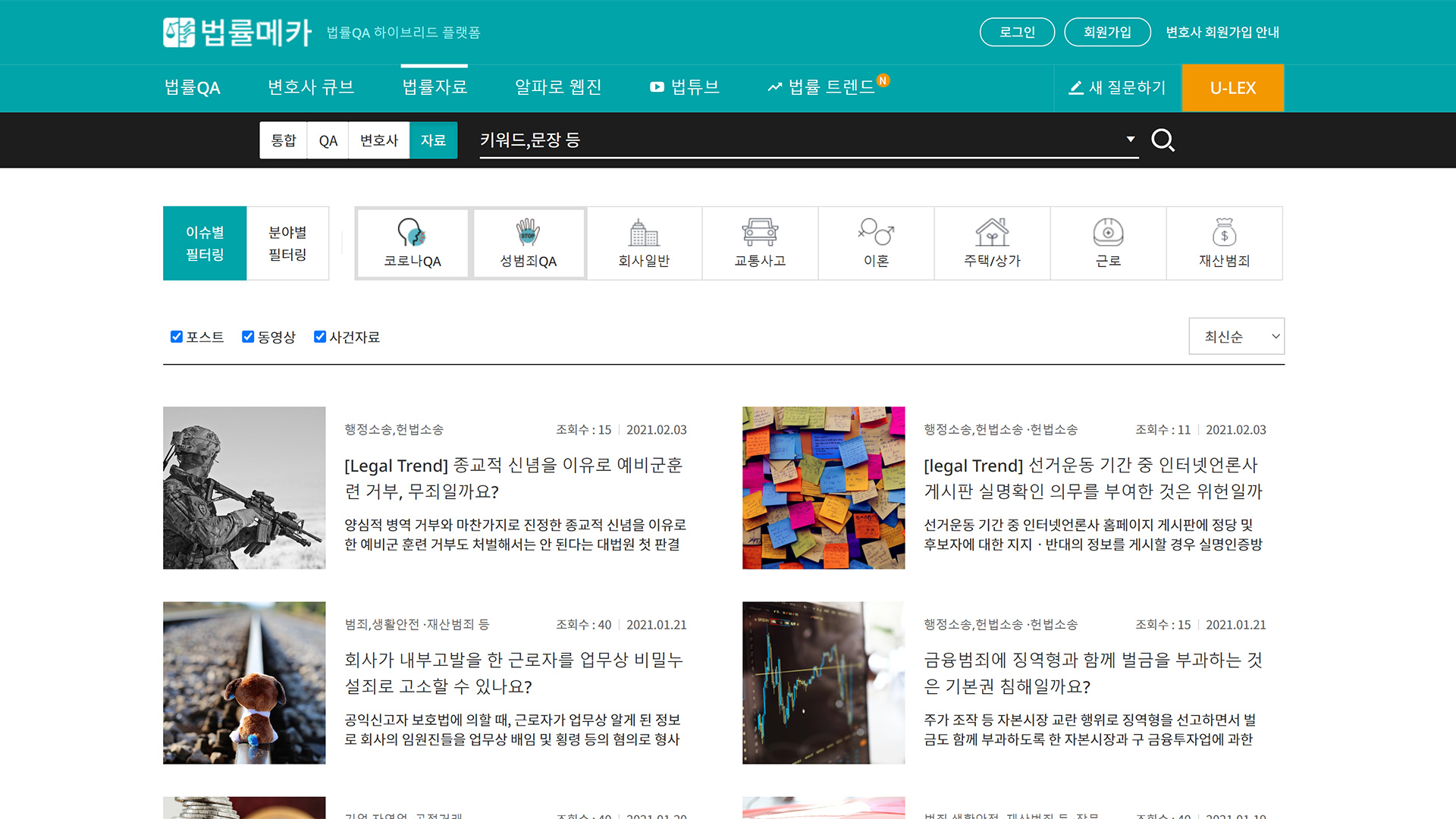
Task: Disable the 사건자료 checkbox
Action: [x=320, y=337]
